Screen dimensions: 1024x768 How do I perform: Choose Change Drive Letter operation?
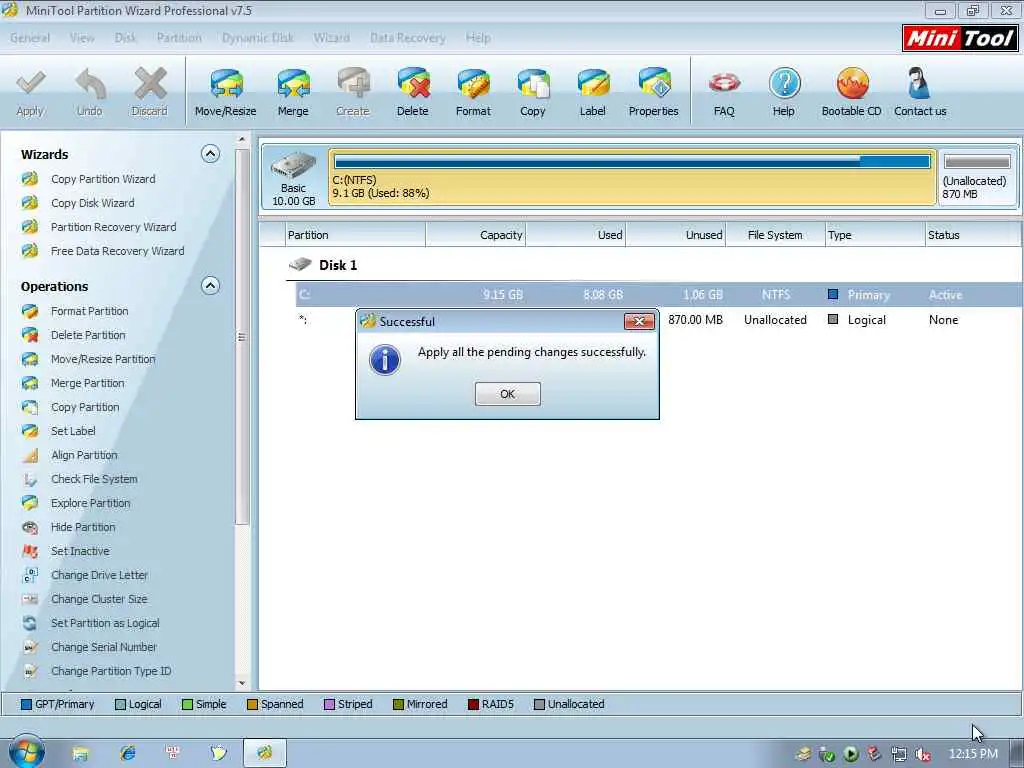pos(99,575)
